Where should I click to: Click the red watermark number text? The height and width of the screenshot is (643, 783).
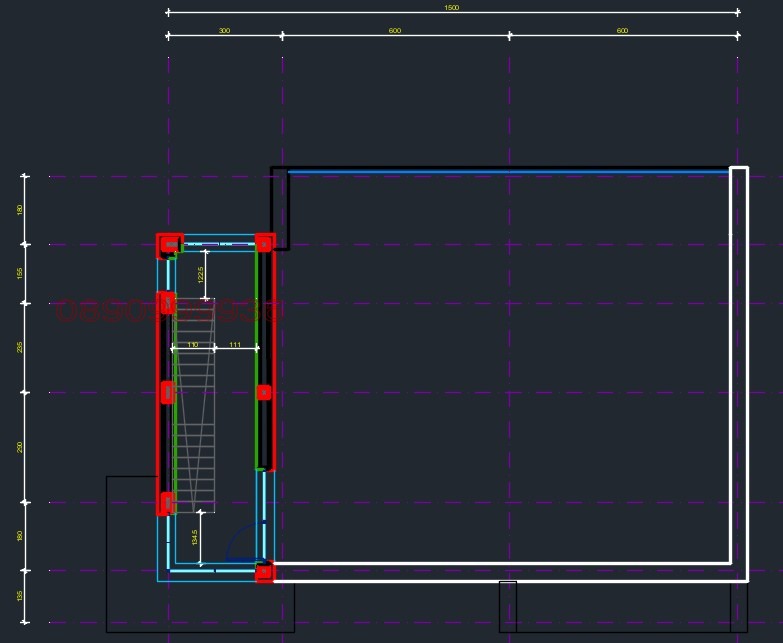point(168,312)
